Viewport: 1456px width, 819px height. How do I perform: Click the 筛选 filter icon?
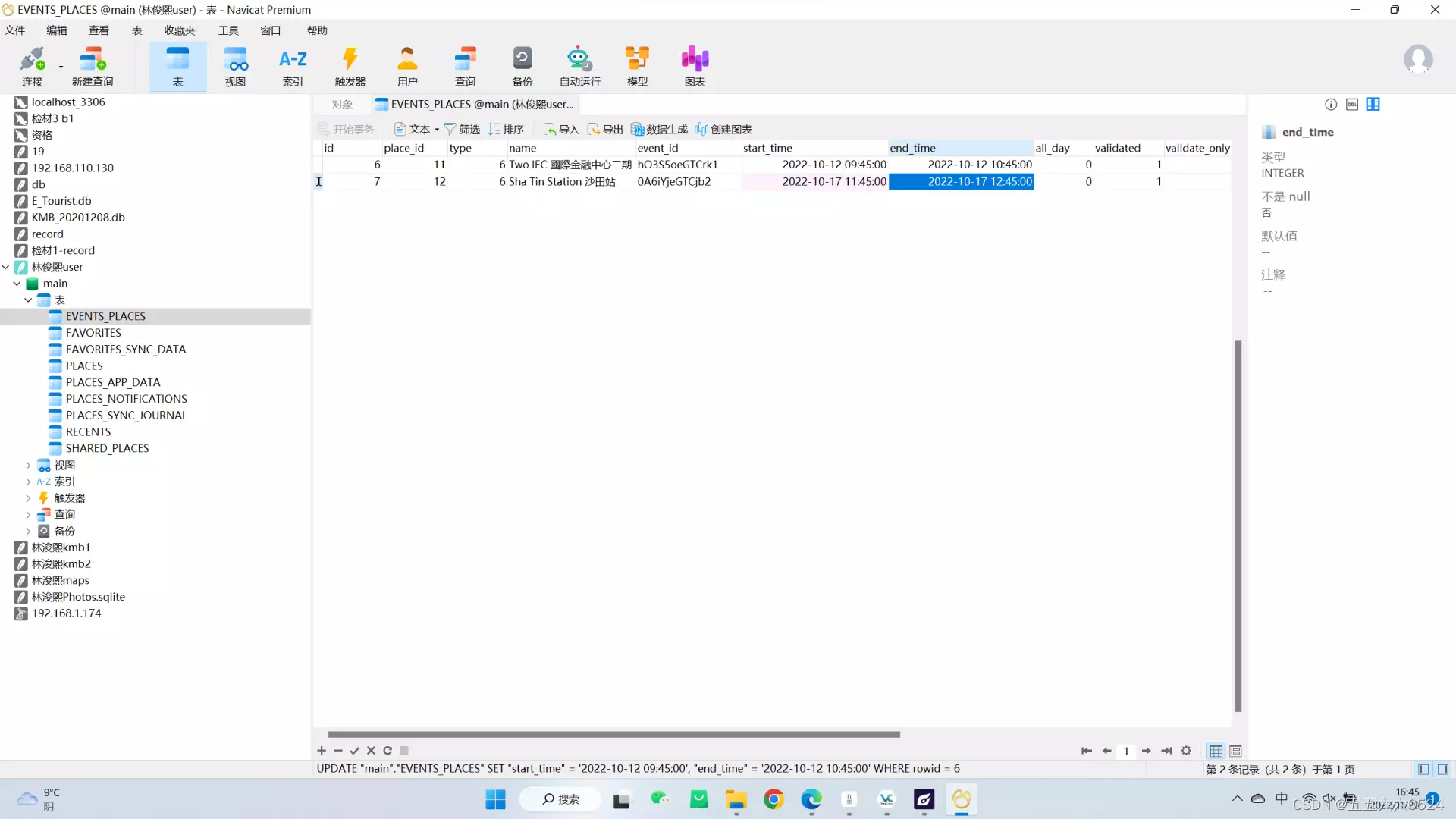click(462, 129)
